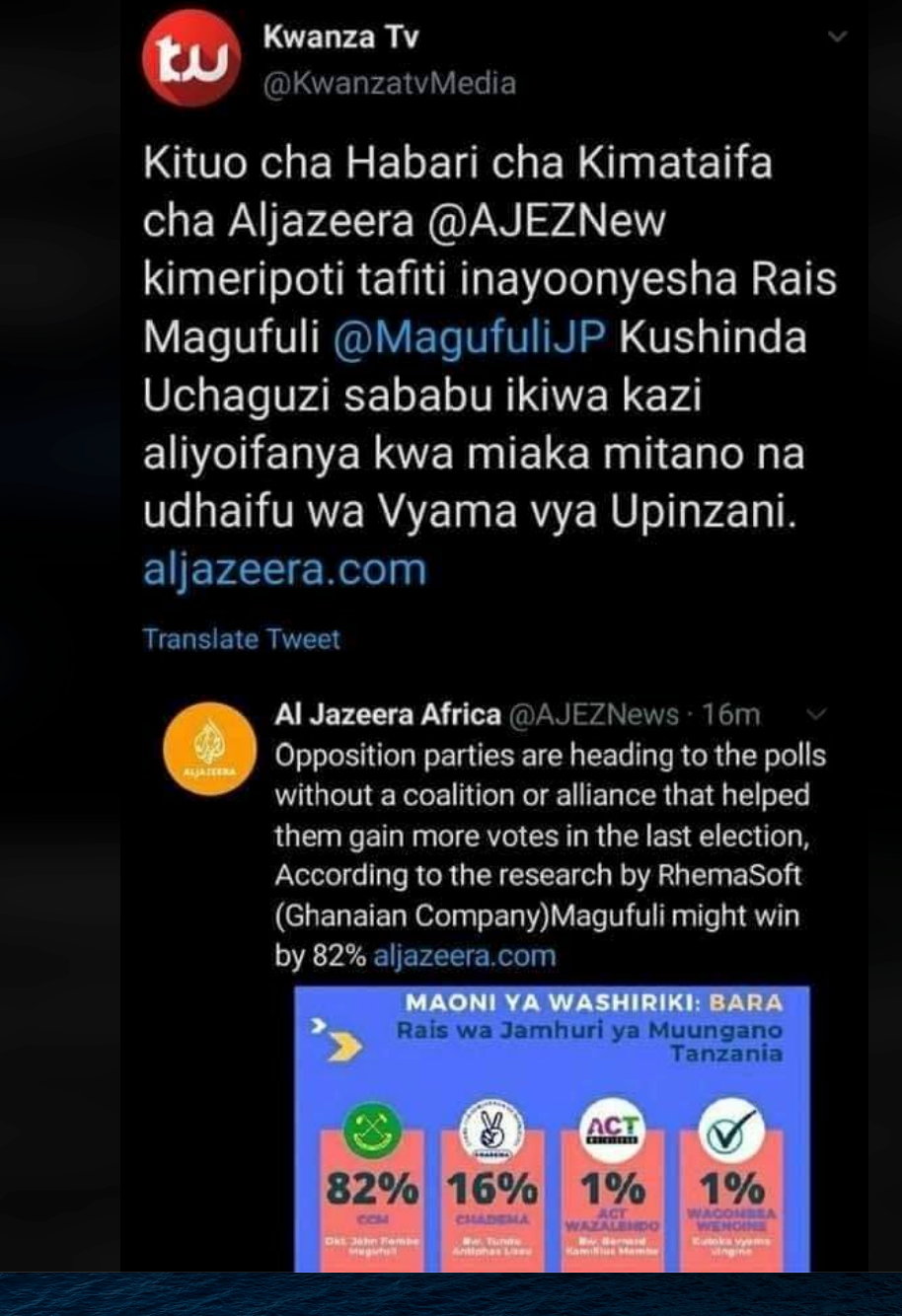Open quoted Al Jazeera tweet options chevron
Image resolution: width=902 pixels, height=1316 pixels.
[816, 713]
